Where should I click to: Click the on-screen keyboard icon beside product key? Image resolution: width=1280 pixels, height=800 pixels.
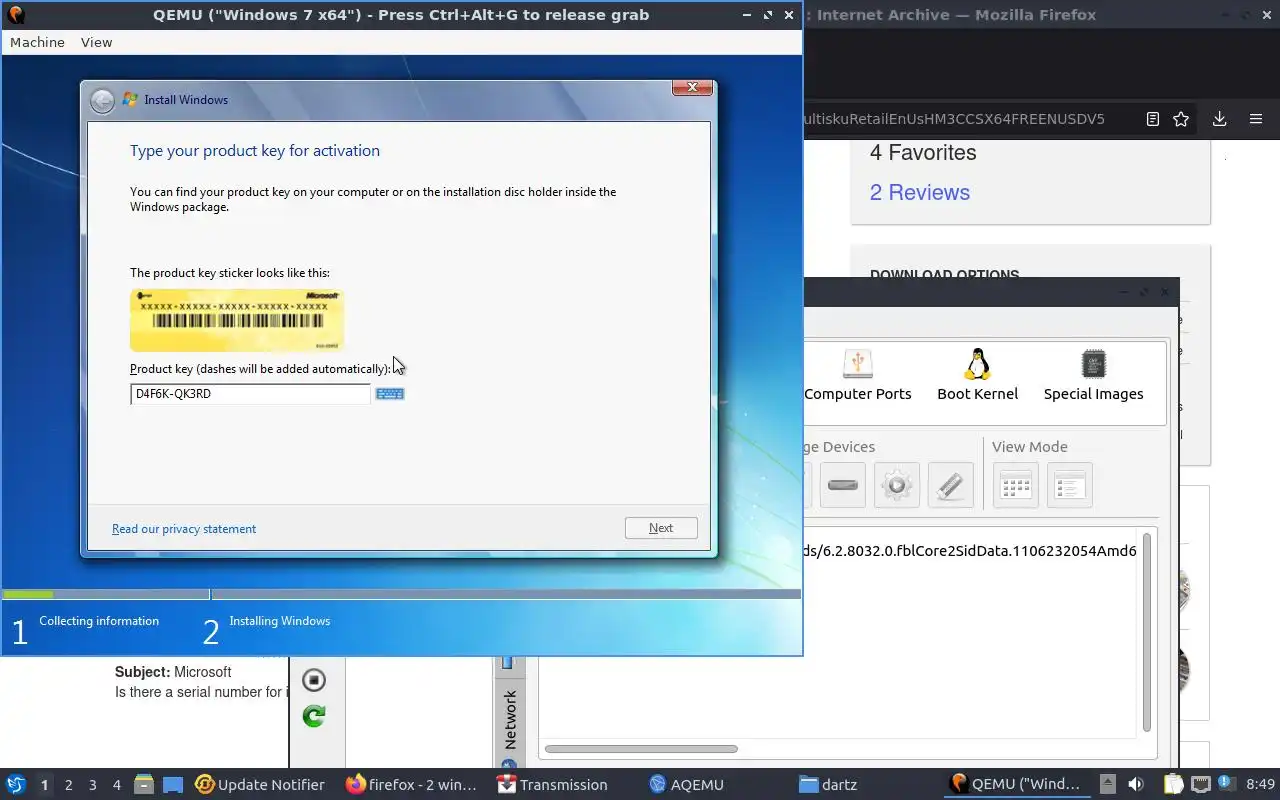(x=389, y=394)
